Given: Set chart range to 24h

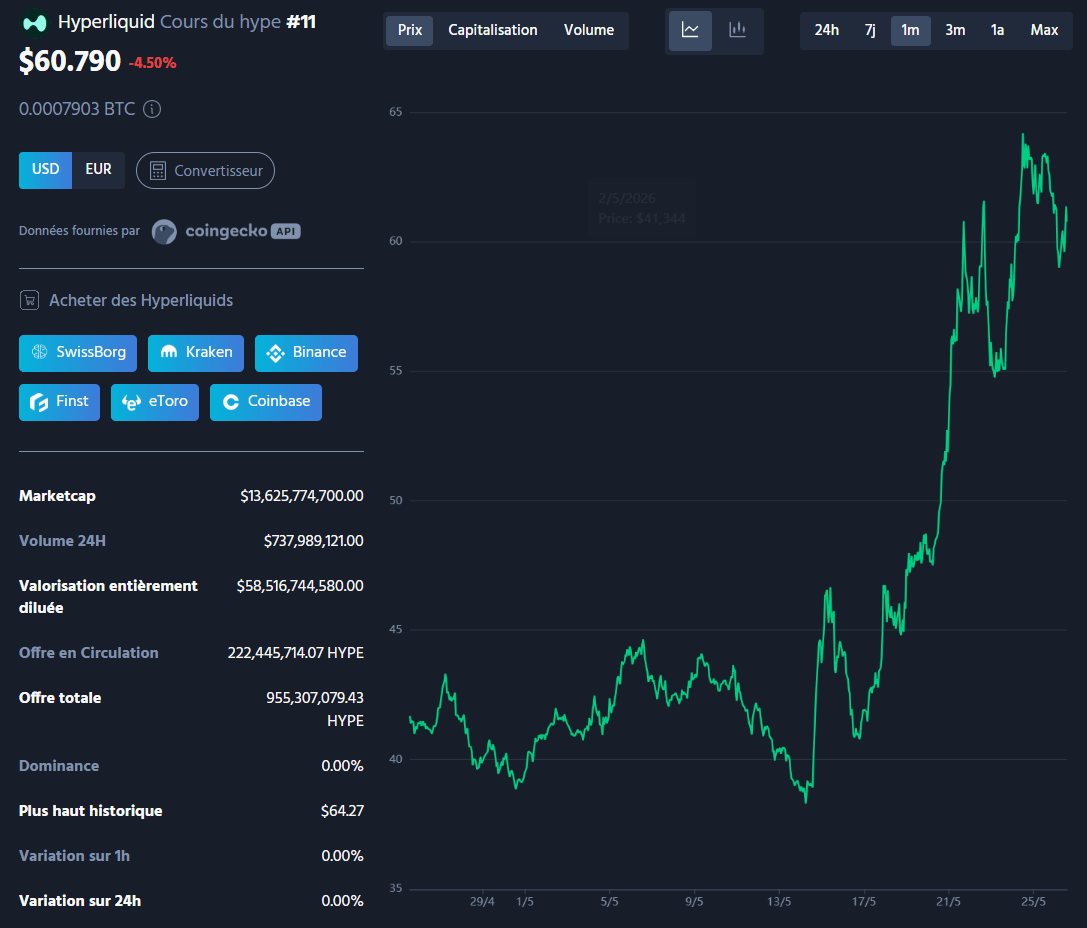Looking at the screenshot, I should coord(826,30).
